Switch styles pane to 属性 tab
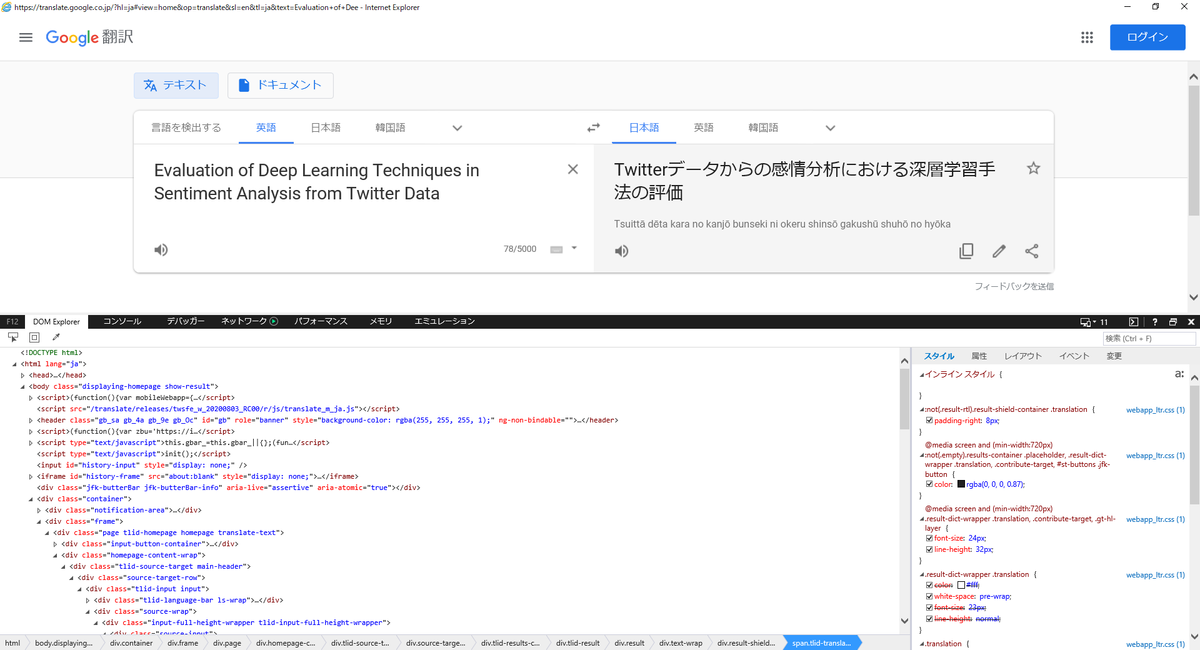1200x650 pixels. [x=979, y=356]
